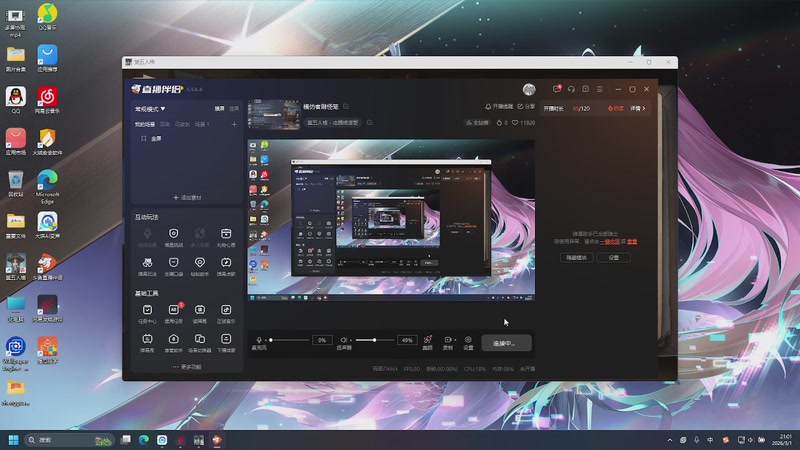This screenshot has width=800, height=450.
Task: Expand the 常规模式 mode dropdown
Action: coord(150,109)
